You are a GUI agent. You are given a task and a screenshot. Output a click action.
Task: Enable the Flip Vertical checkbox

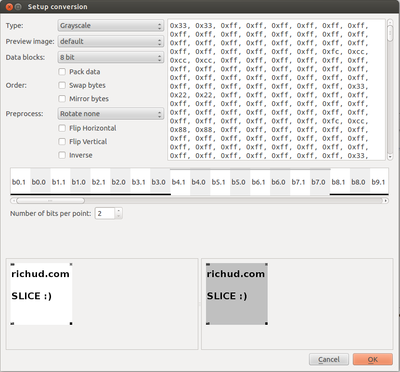62,142
